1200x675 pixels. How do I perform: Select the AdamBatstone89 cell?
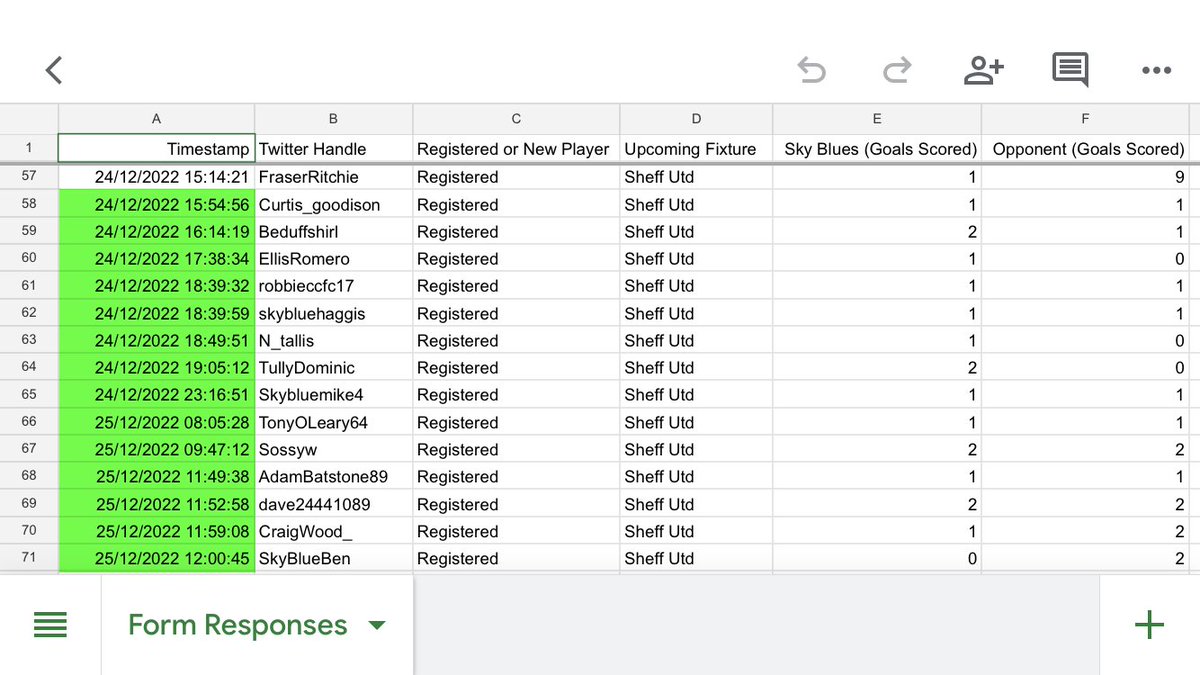pyautogui.click(x=333, y=476)
